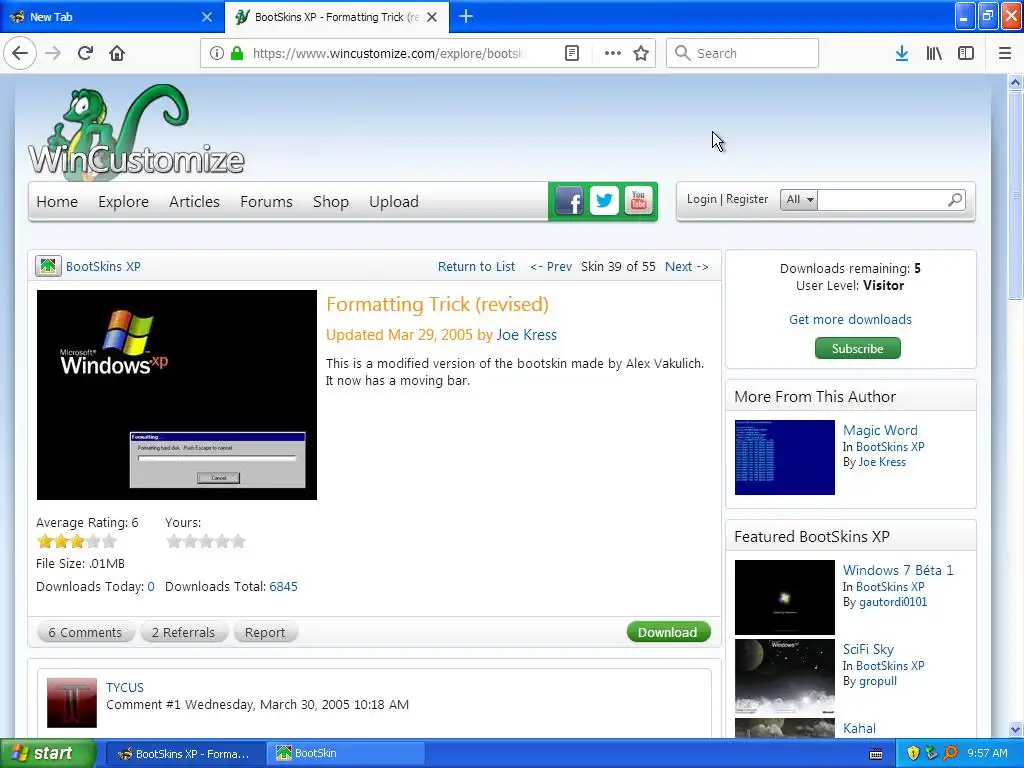Expand the All search category dropdown
The width and height of the screenshot is (1024, 768).
[799, 199]
